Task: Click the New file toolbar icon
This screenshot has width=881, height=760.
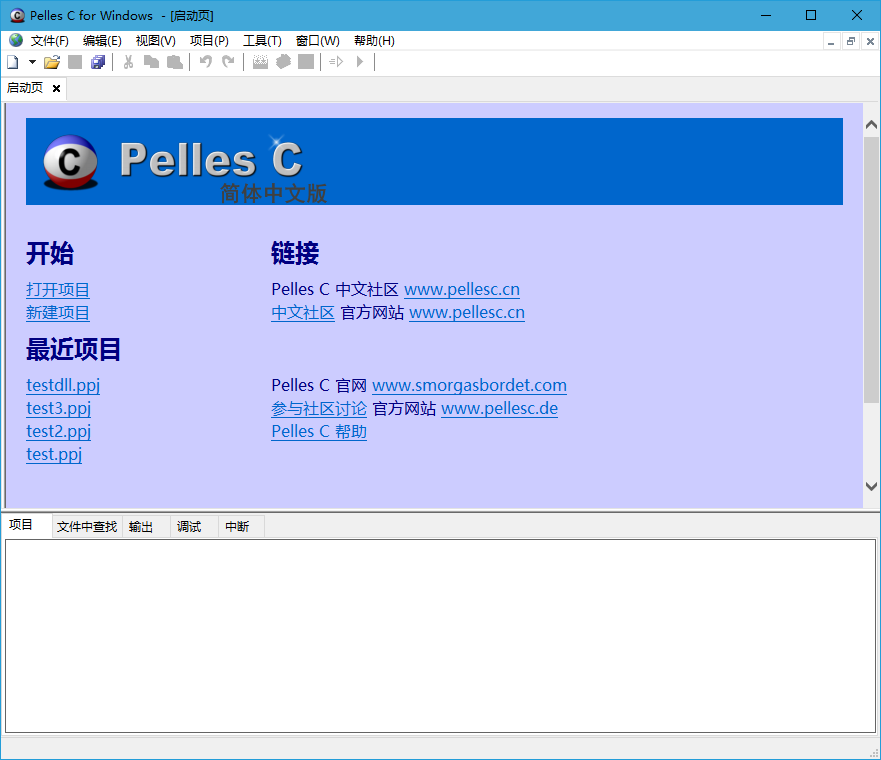Action: click(x=13, y=62)
